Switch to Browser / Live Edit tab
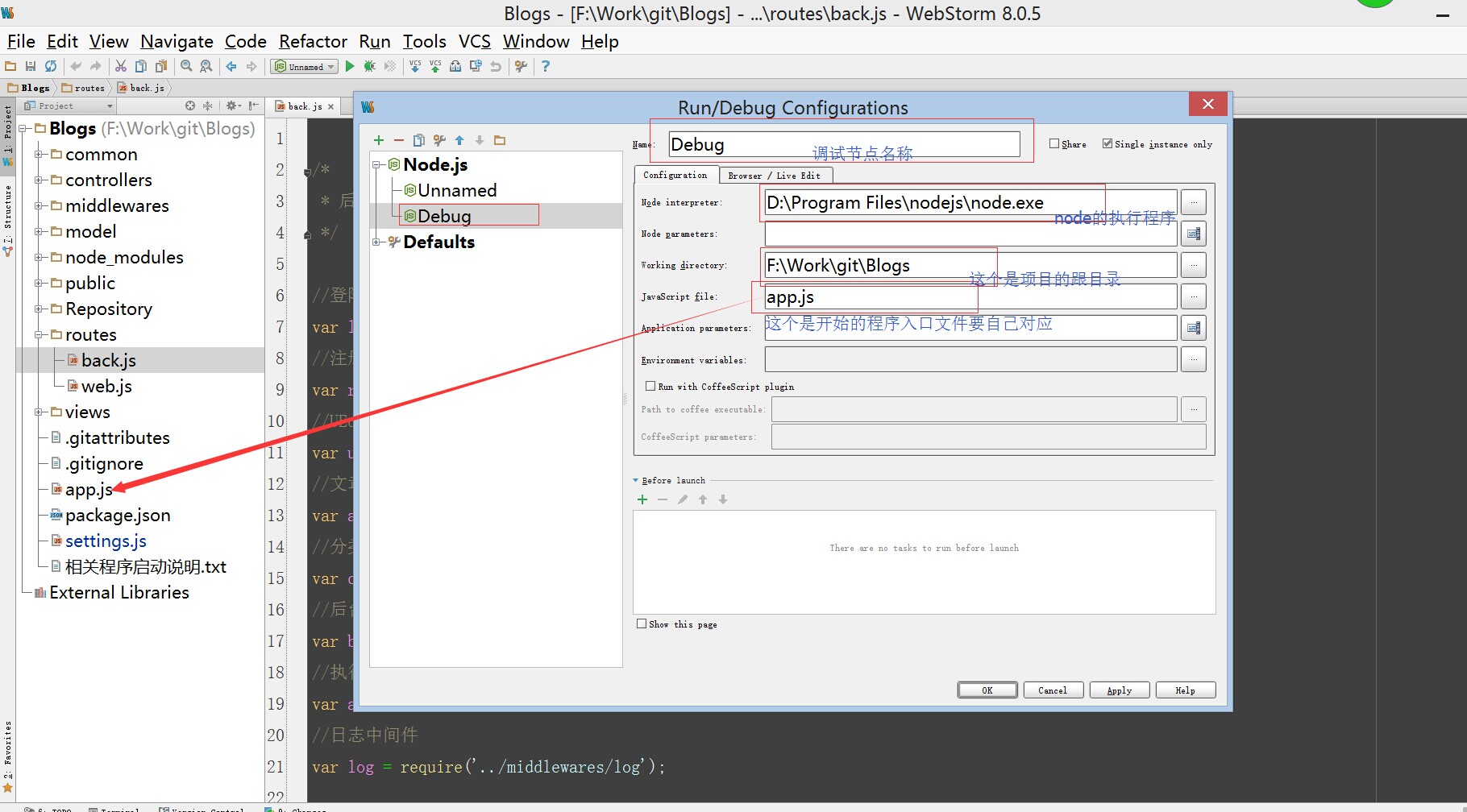1467x812 pixels. (774, 176)
